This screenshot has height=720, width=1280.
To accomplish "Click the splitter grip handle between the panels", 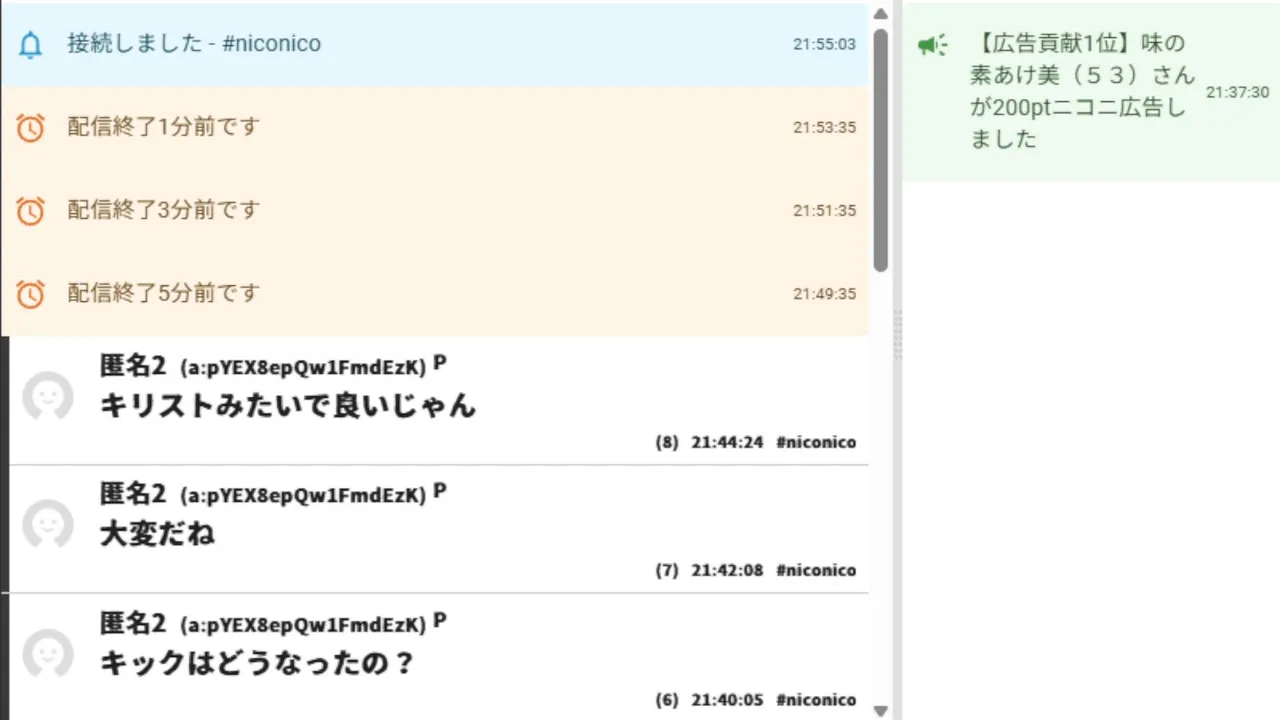I will click(x=898, y=334).
